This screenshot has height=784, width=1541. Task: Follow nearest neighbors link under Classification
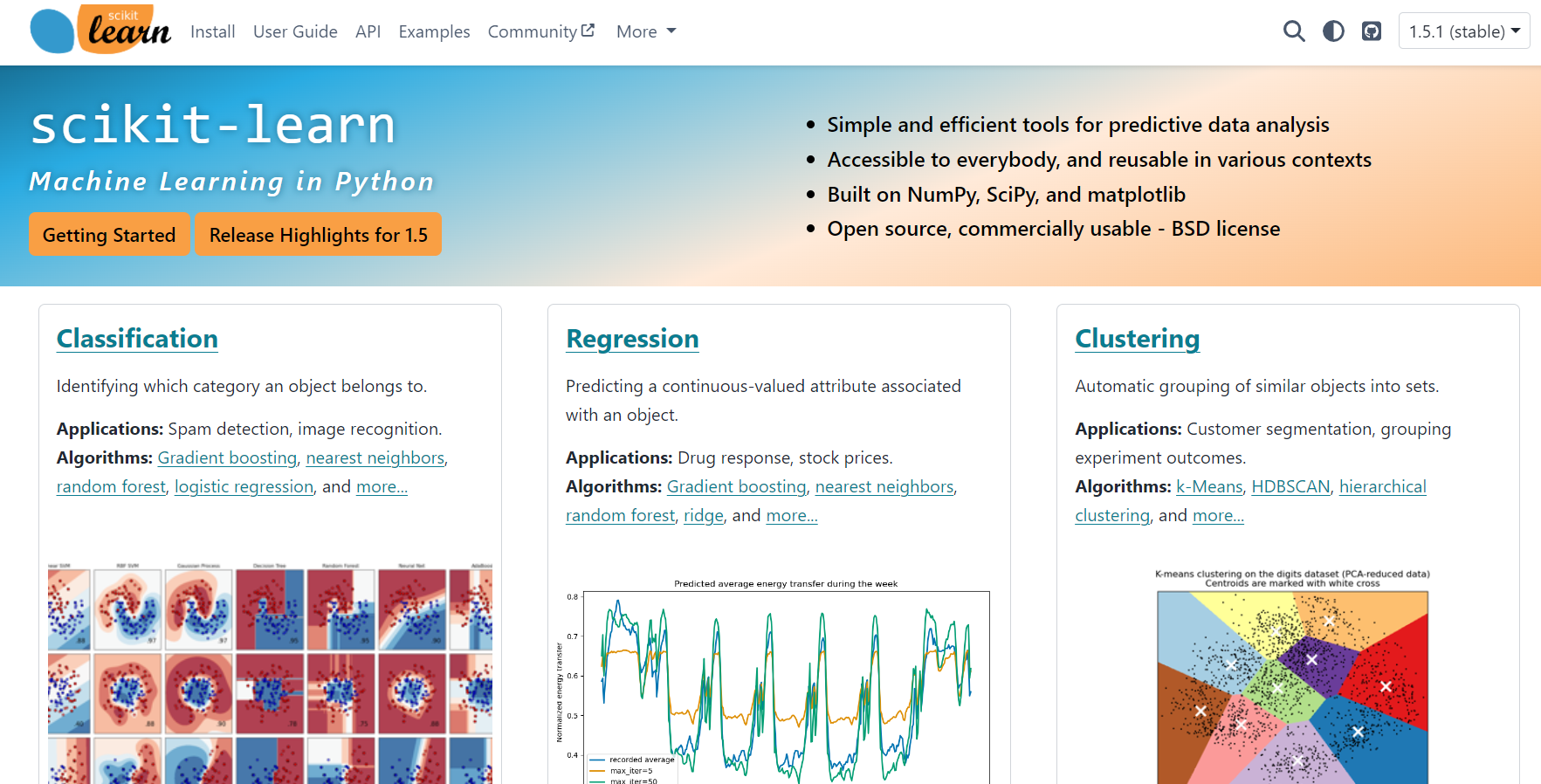(x=375, y=457)
